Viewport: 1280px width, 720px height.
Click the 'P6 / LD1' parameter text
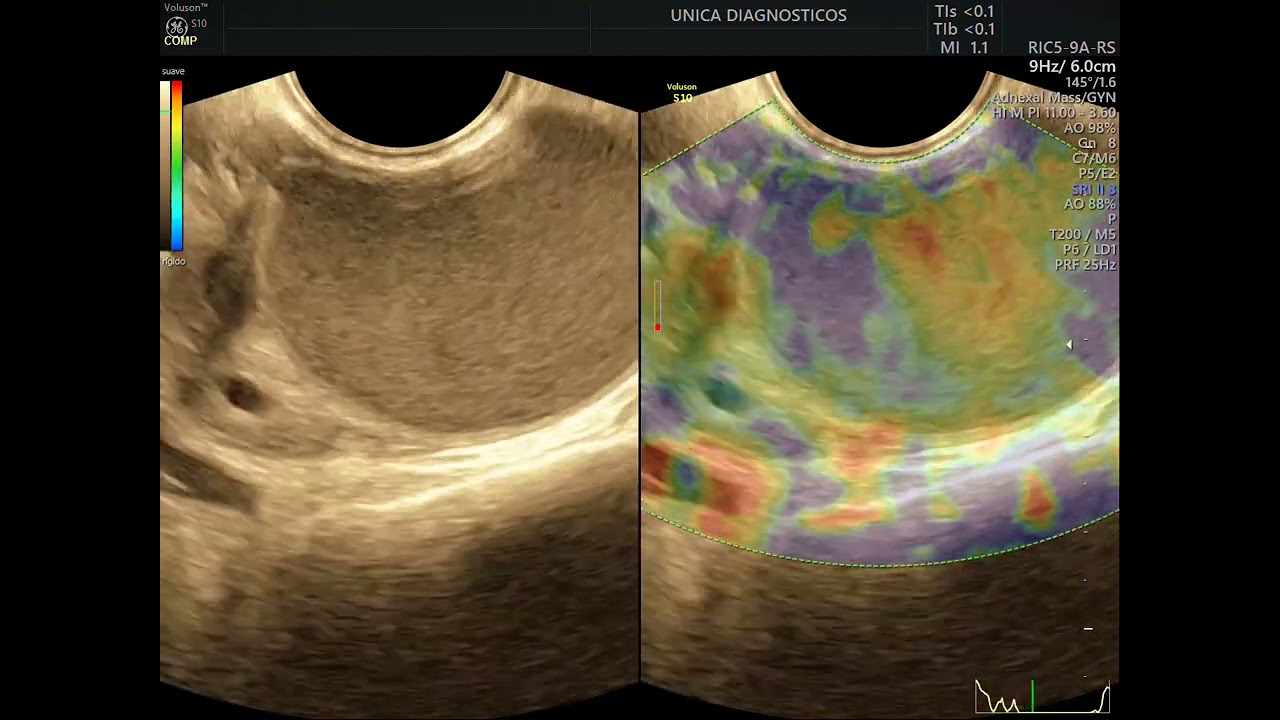tap(1089, 249)
